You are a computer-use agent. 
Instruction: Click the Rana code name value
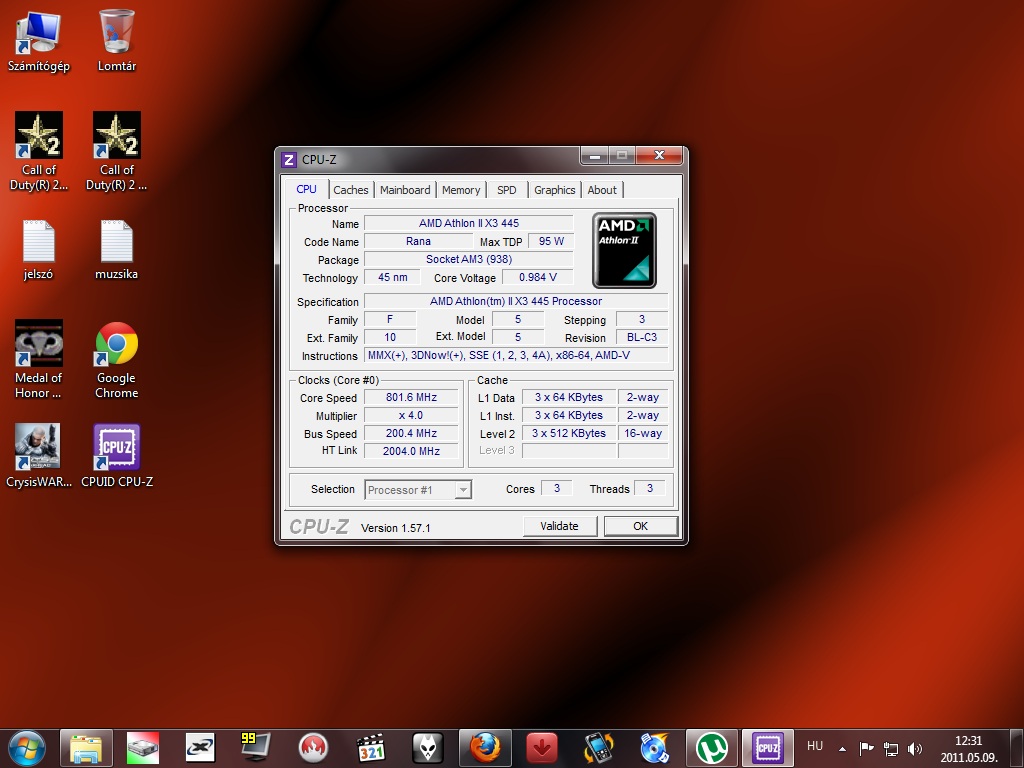pyautogui.click(x=418, y=241)
